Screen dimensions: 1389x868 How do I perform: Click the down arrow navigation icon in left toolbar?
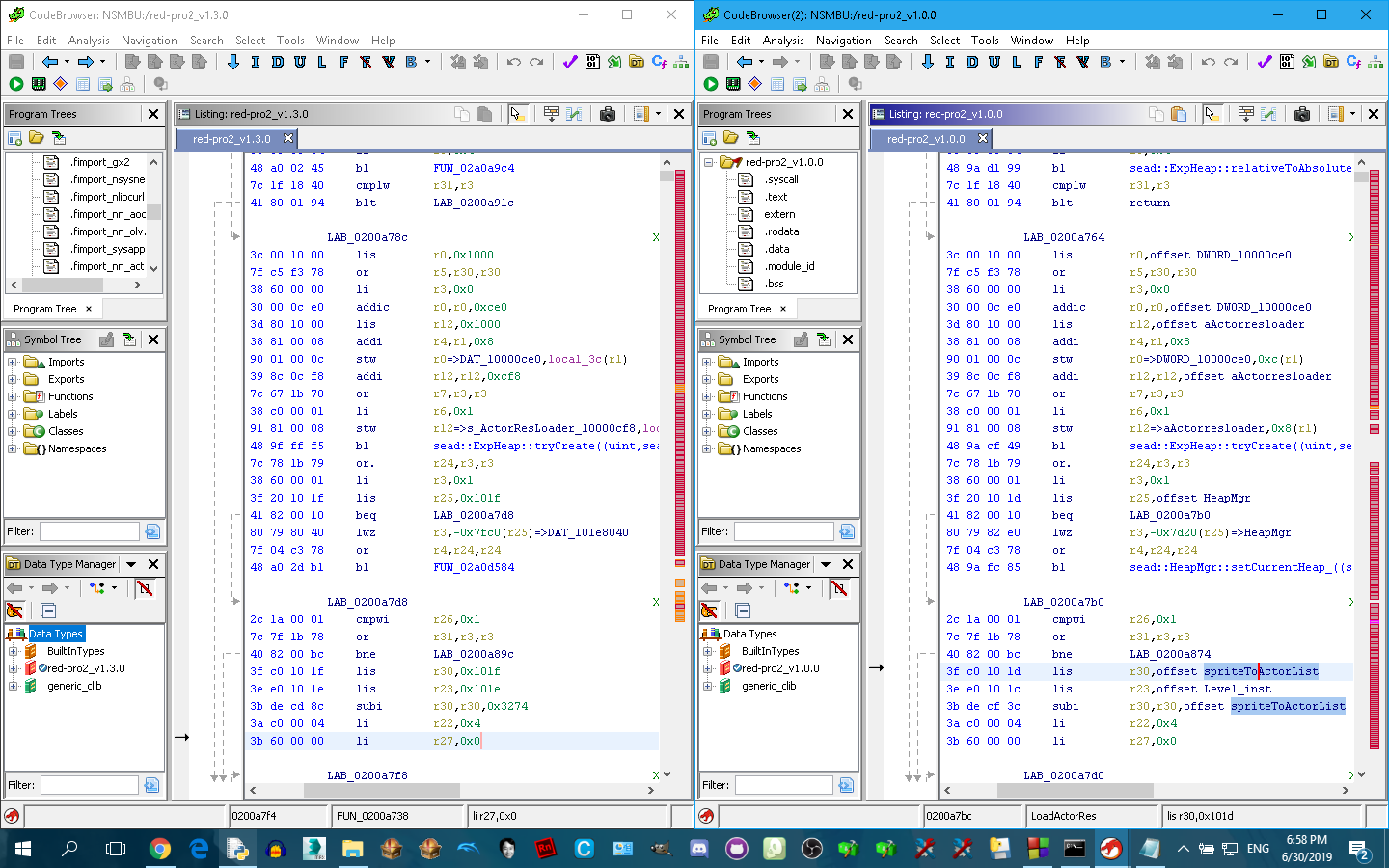(233, 62)
